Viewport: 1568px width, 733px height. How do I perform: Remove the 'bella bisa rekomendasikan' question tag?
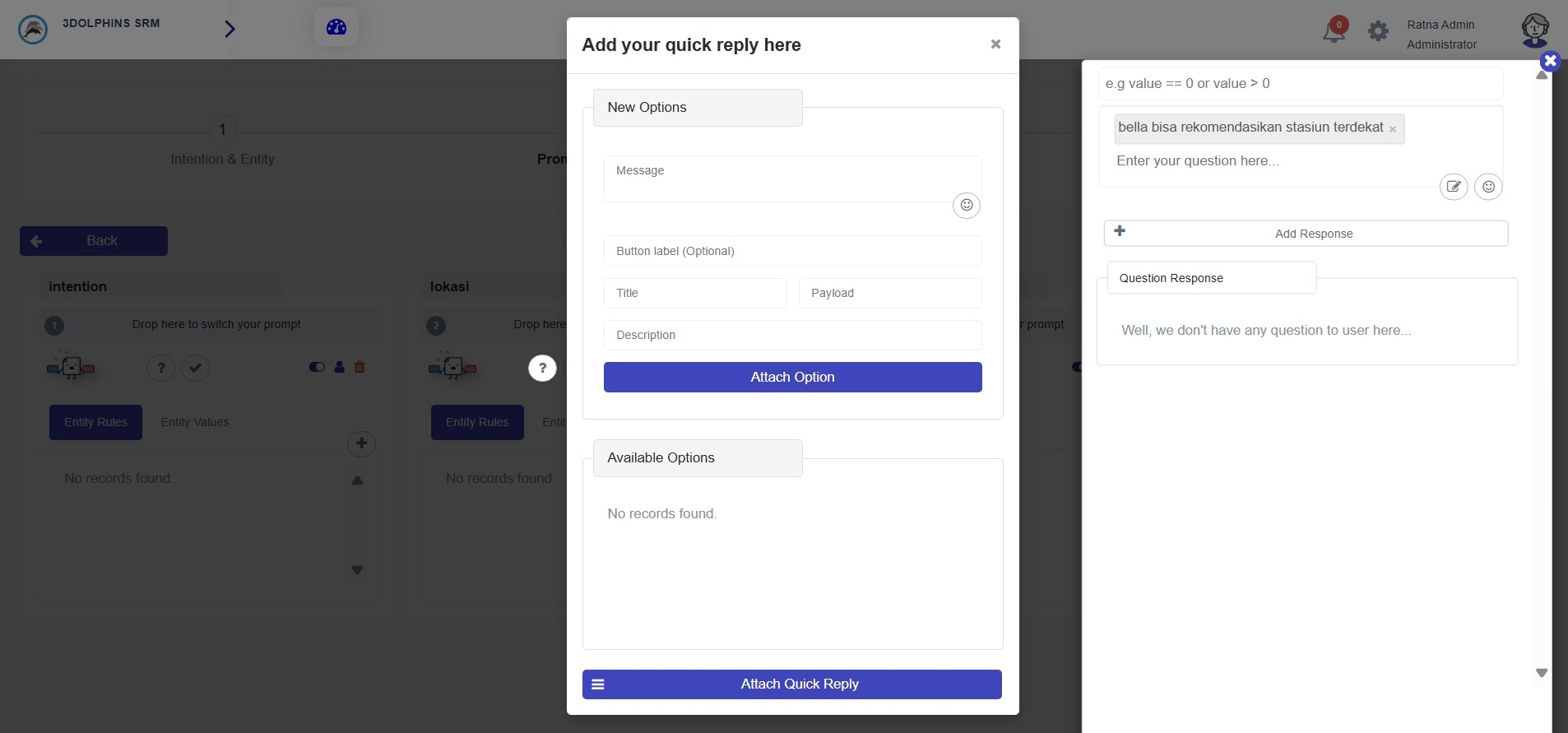1393,129
